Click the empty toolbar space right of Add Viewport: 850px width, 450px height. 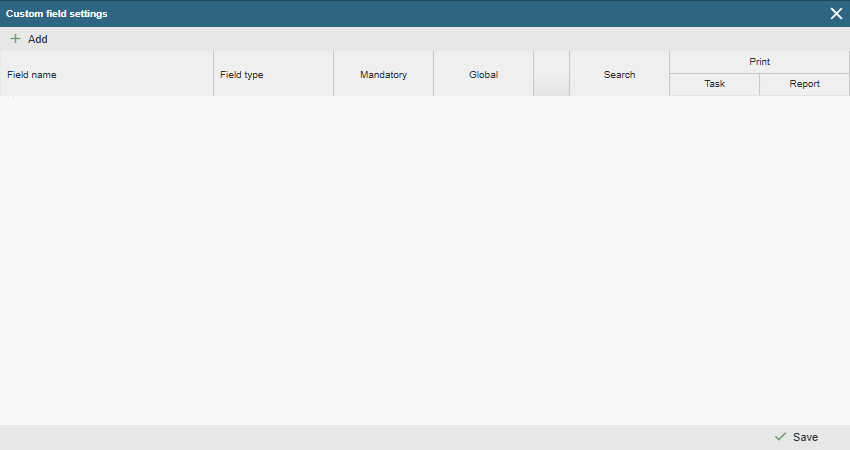pyautogui.click(x=400, y=39)
